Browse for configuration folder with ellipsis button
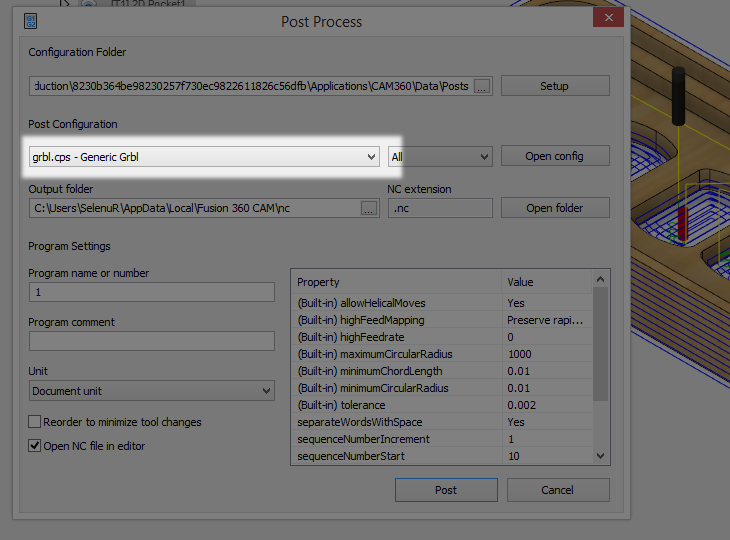The image size is (730, 540). (482, 86)
